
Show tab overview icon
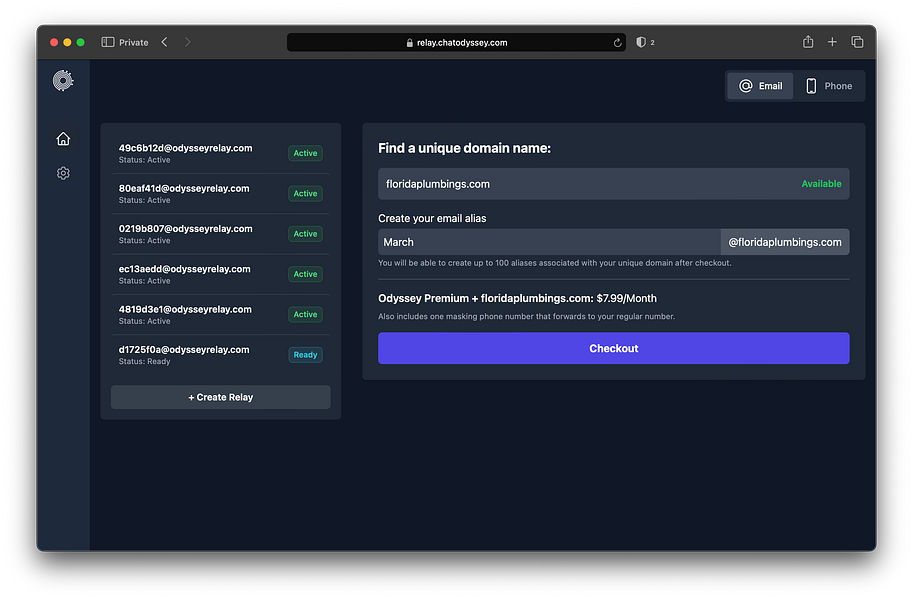857,42
